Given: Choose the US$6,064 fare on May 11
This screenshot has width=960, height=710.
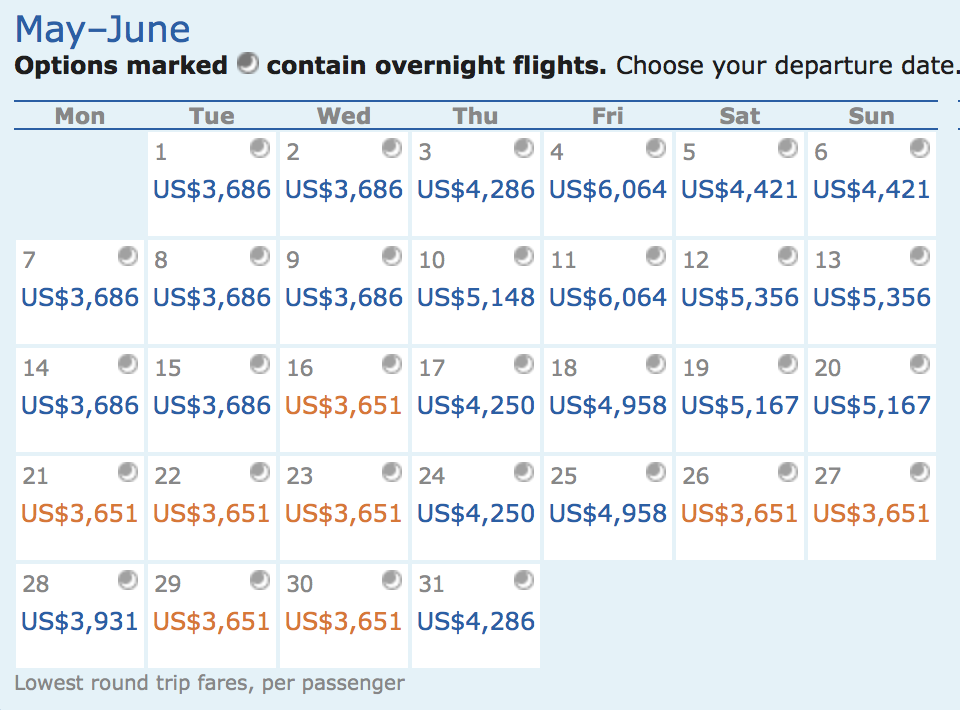Looking at the screenshot, I should point(607,296).
